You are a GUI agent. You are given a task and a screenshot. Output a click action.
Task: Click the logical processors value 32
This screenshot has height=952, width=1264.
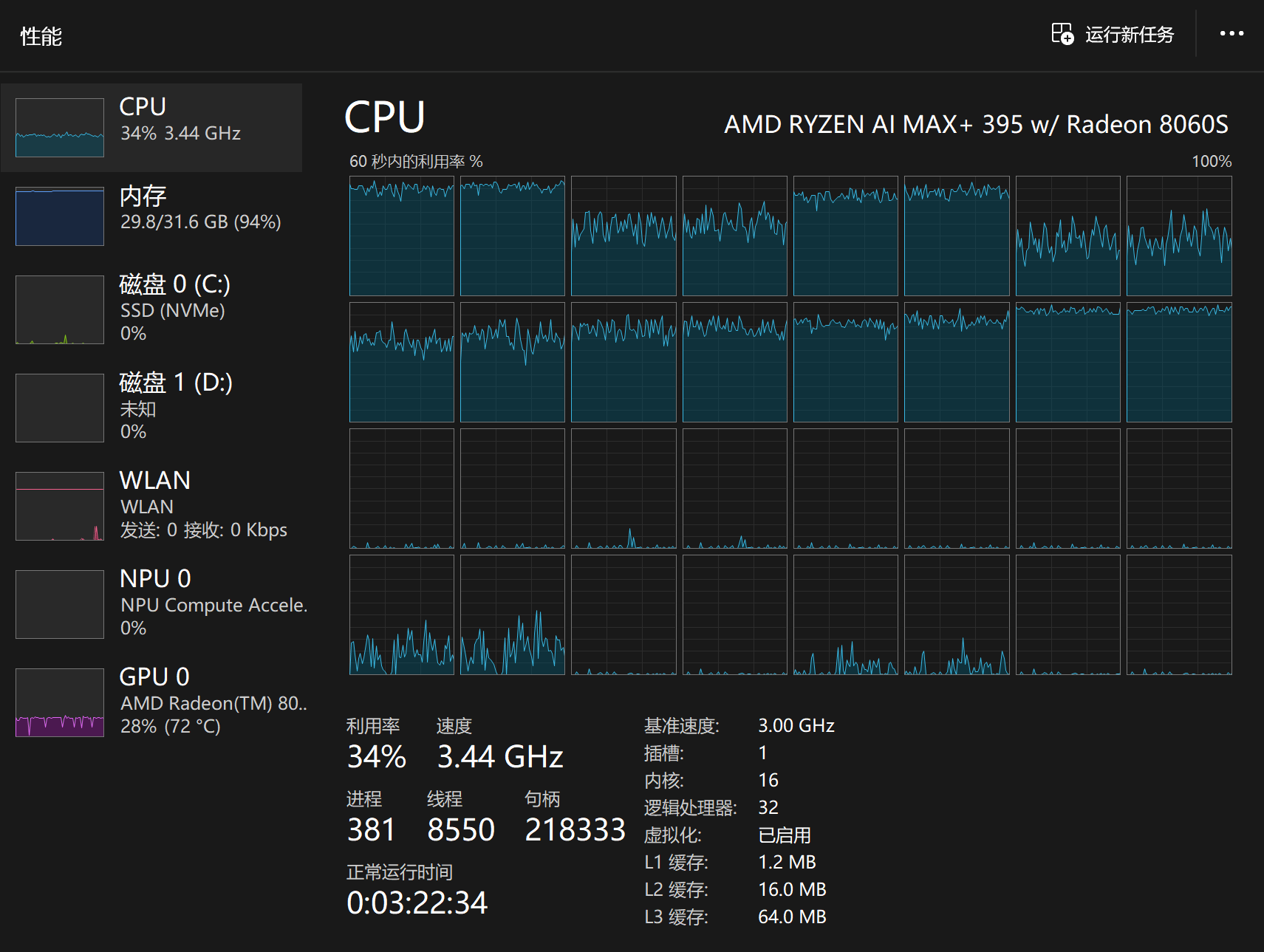(768, 807)
